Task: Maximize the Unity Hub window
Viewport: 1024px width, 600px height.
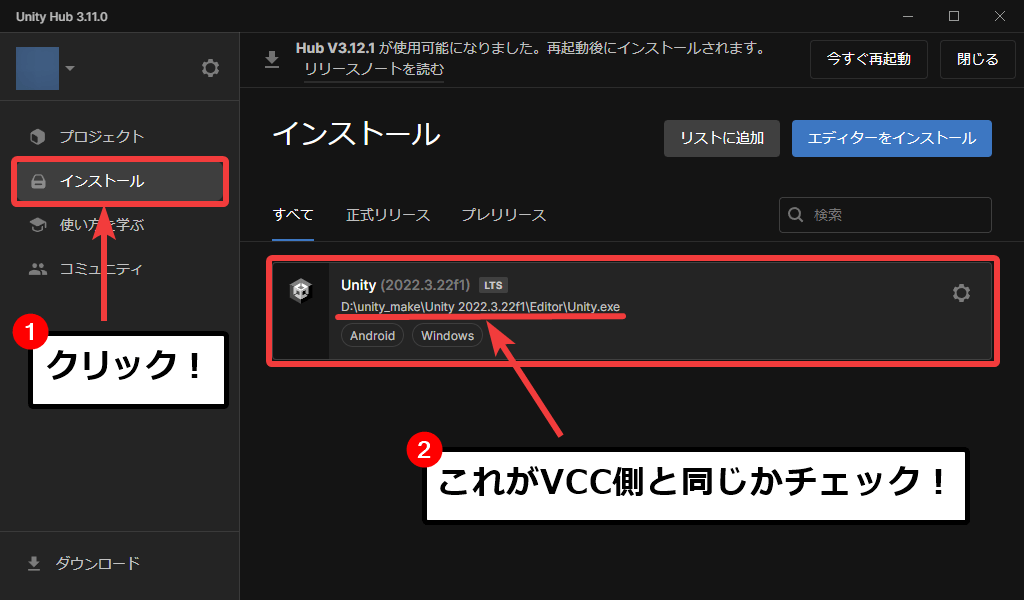Action: (953, 16)
